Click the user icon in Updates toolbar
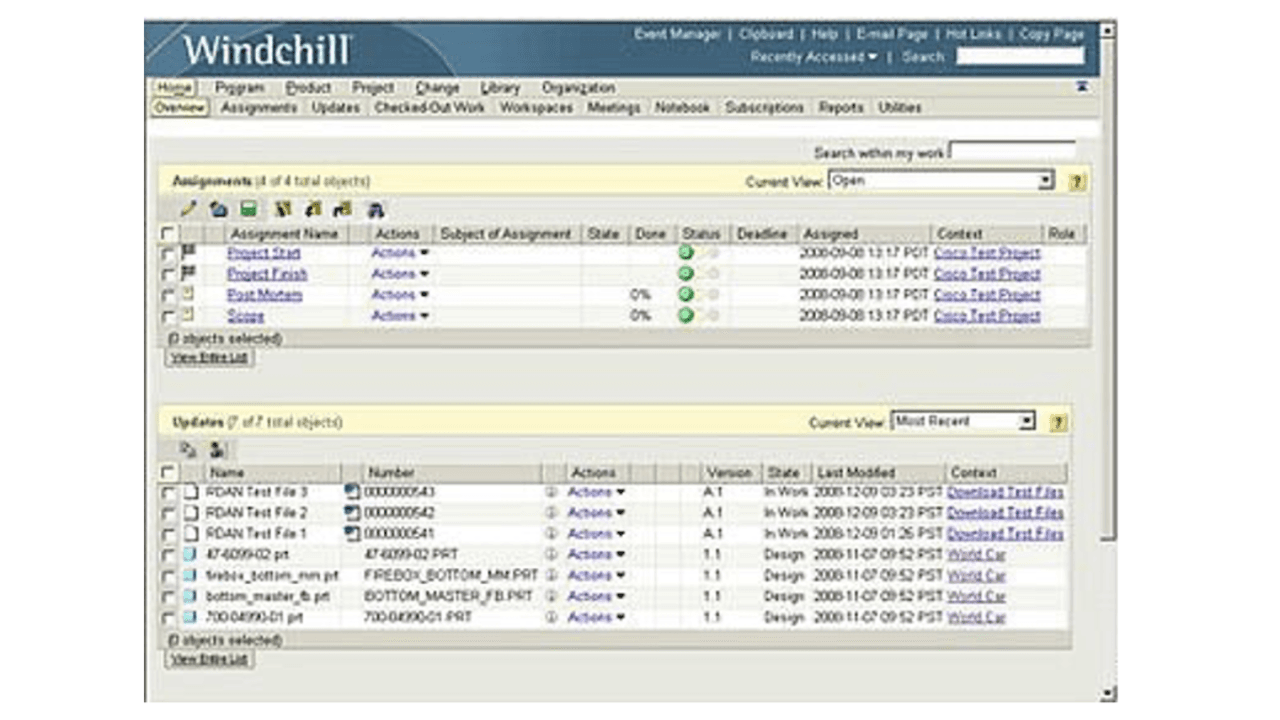 (x=217, y=450)
